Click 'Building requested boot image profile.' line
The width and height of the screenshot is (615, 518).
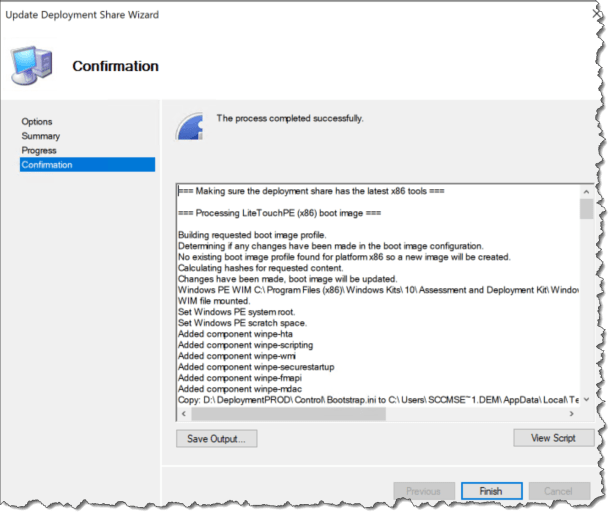tap(252, 235)
